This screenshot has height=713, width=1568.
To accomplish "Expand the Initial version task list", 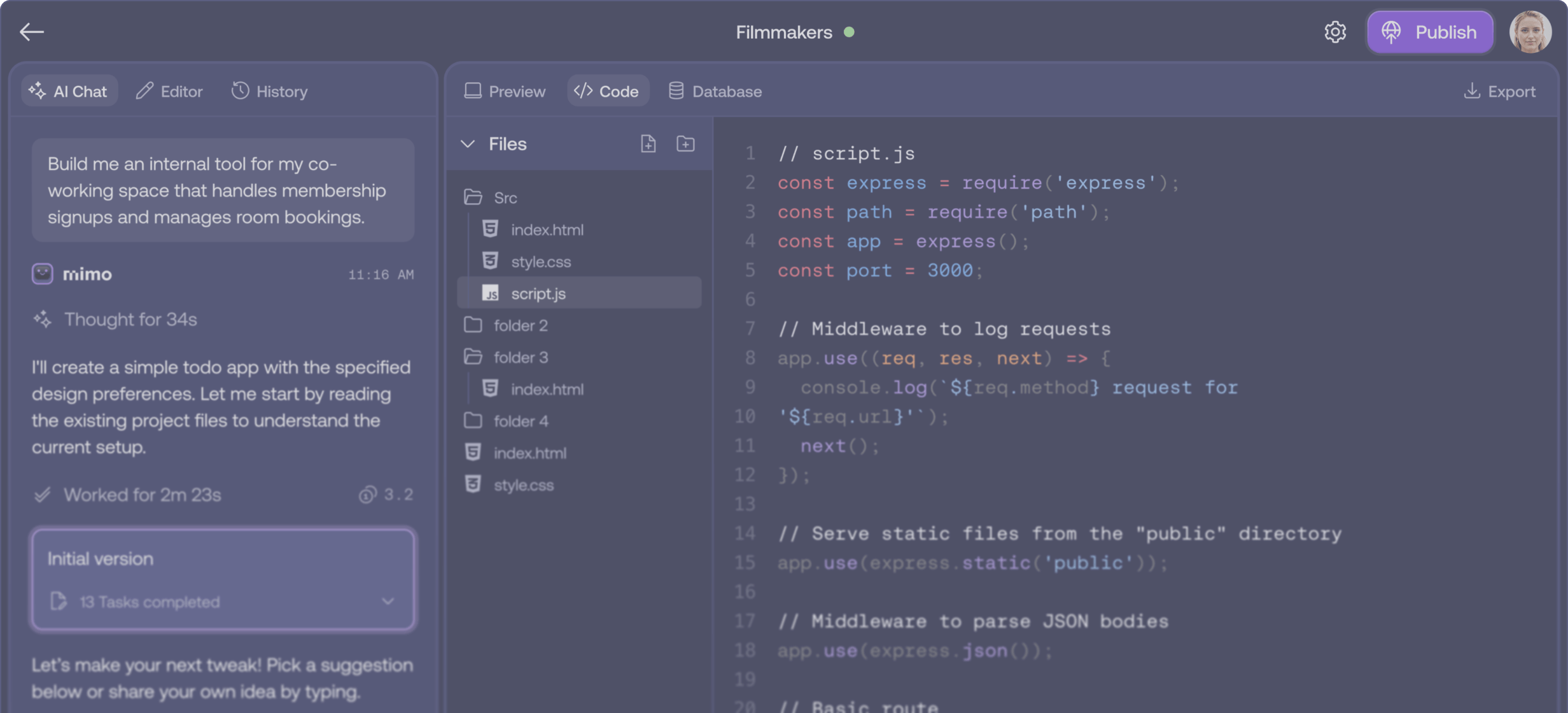I will pos(388,601).
